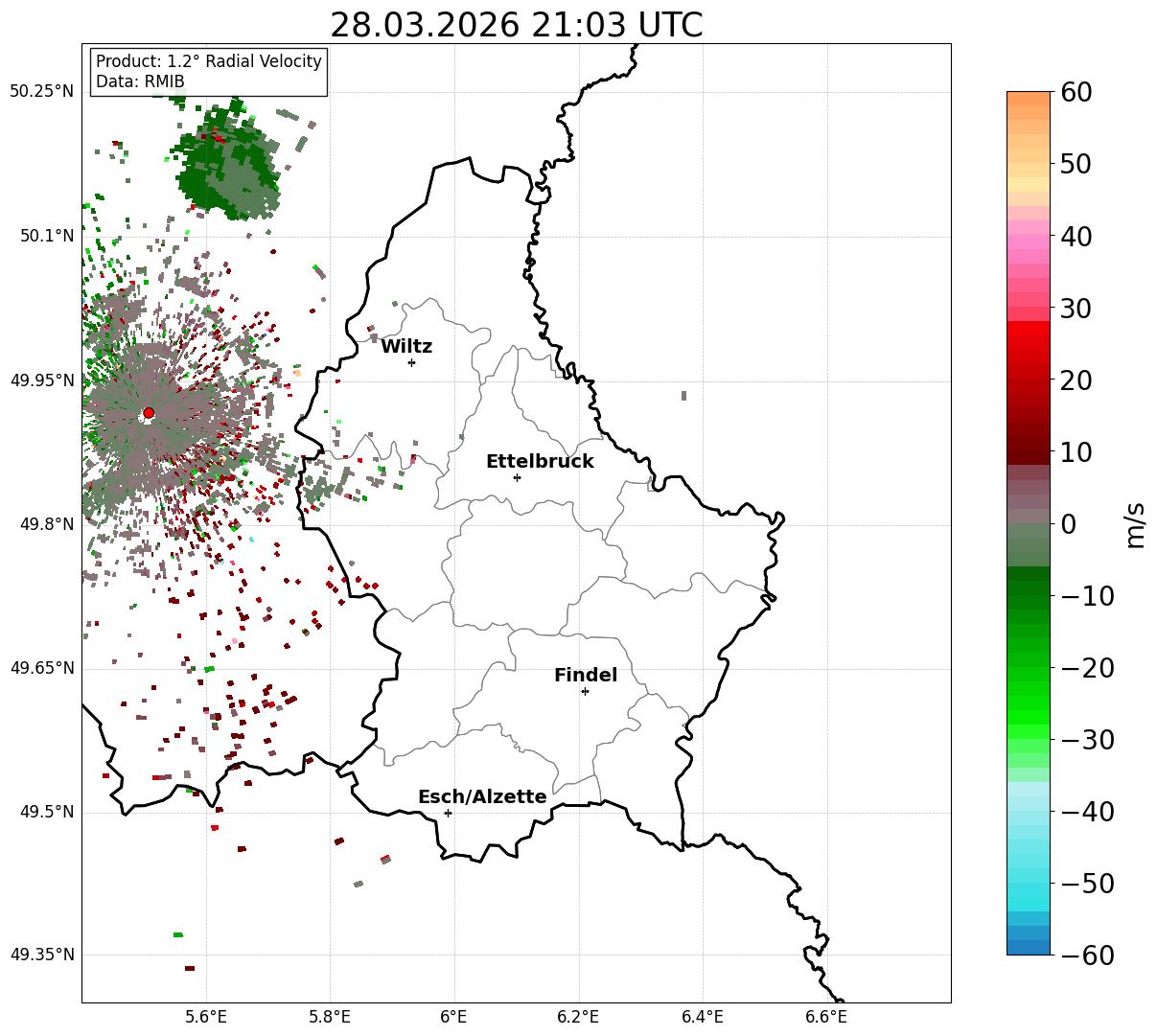Click the cross marker below Findel

pyautogui.click(x=585, y=691)
